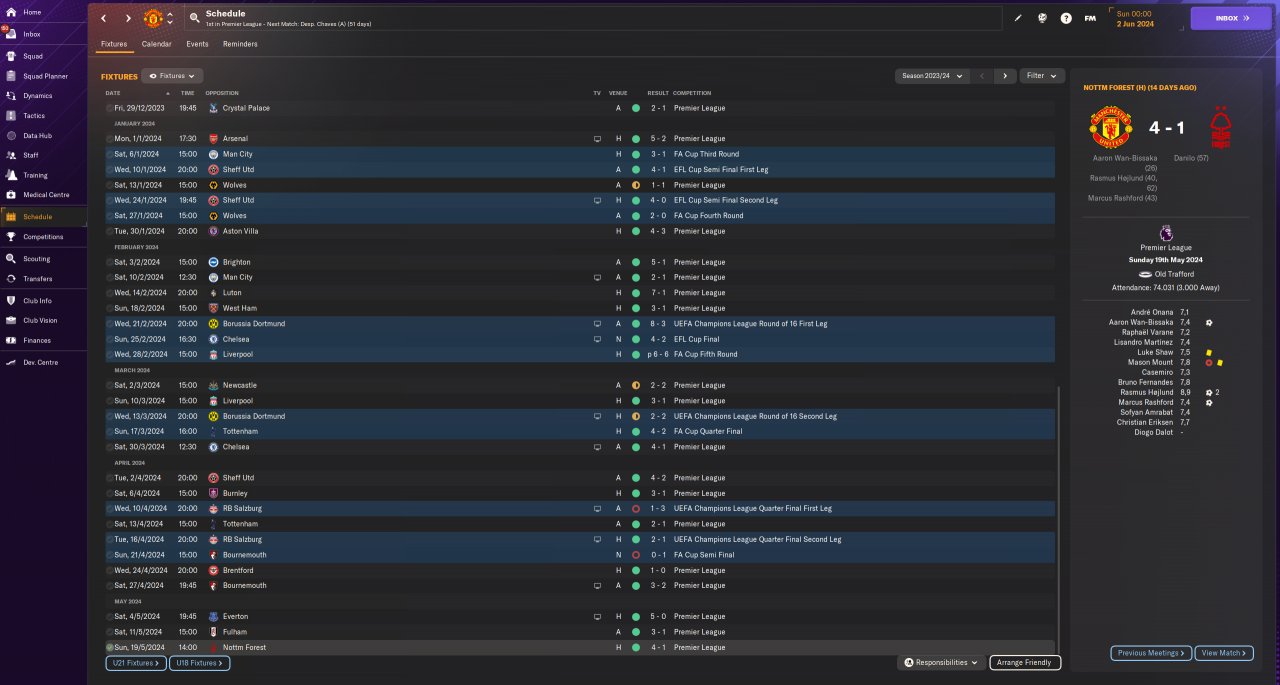
Task: Go to the next season arrow
Action: pyautogui.click(x=1005, y=76)
